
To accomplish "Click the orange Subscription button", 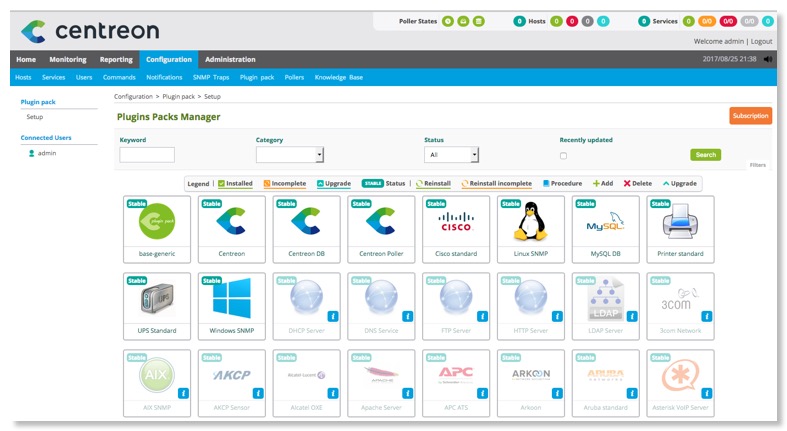I will click(x=750, y=116).
